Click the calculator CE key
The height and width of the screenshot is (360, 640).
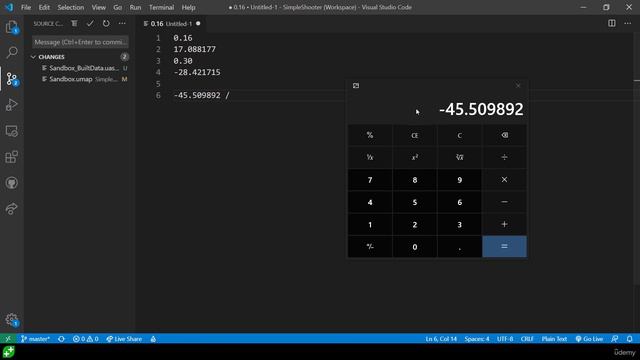[415, 135]
